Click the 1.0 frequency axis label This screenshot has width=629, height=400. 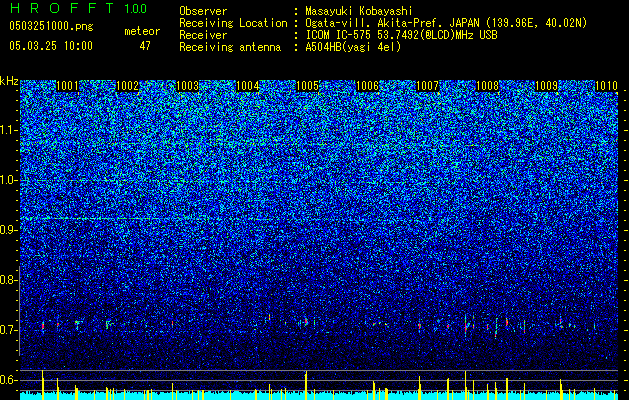pyautogui.click(x=8, y=180)
